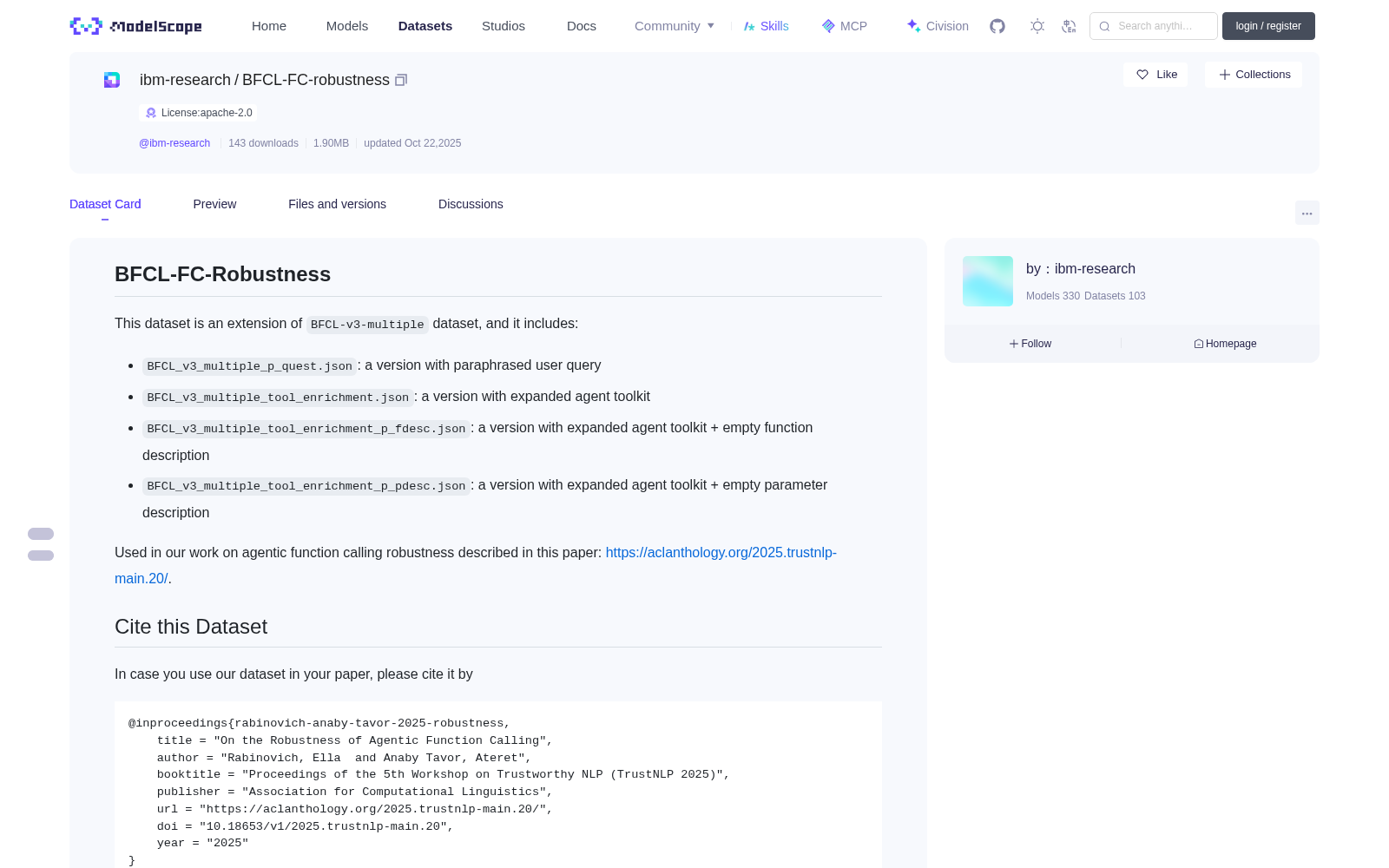1389x868 pixels.
Task: Click the login / register button
Action: coord(1268,26)
